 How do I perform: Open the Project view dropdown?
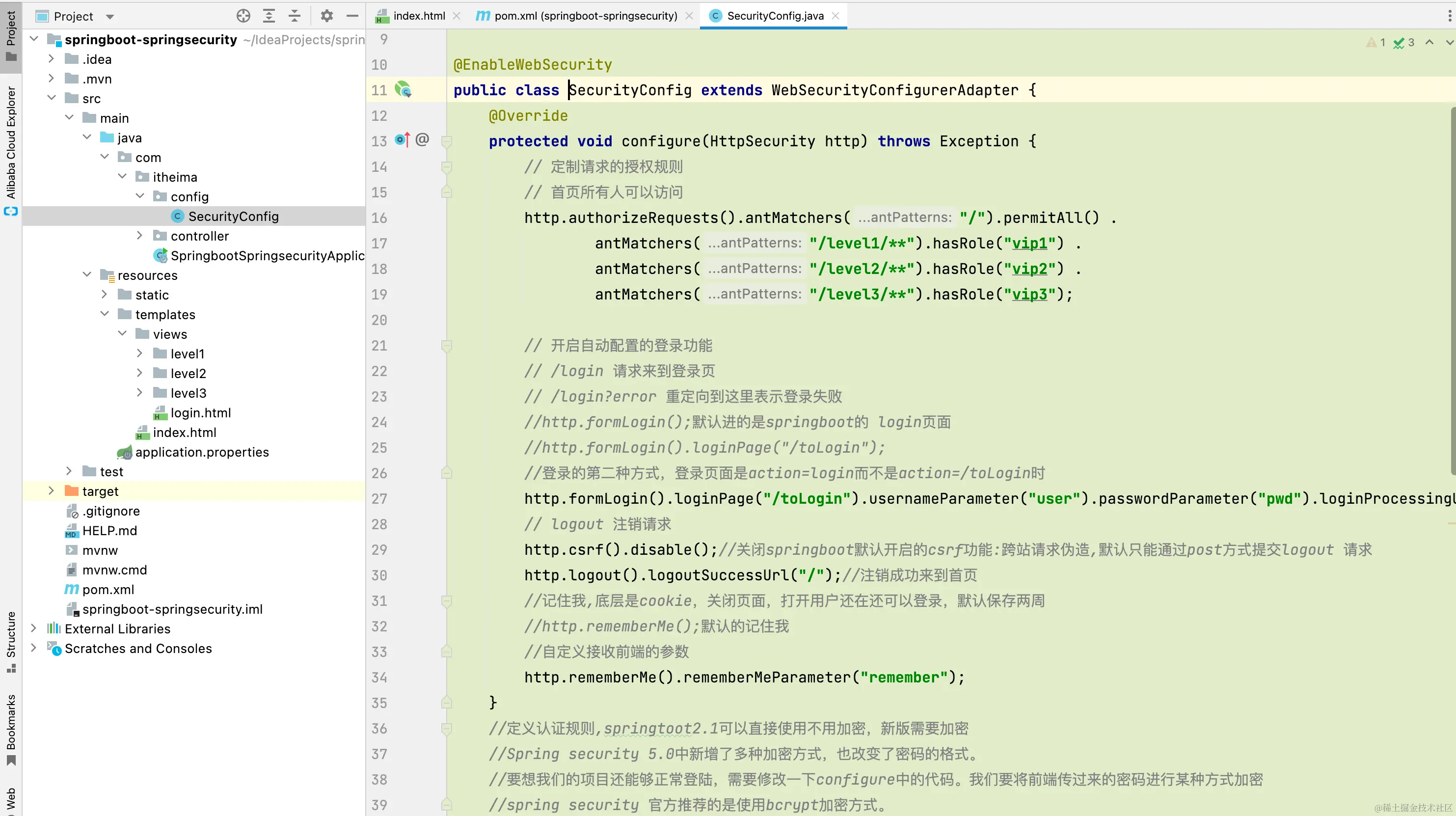[x=110, y=17]
